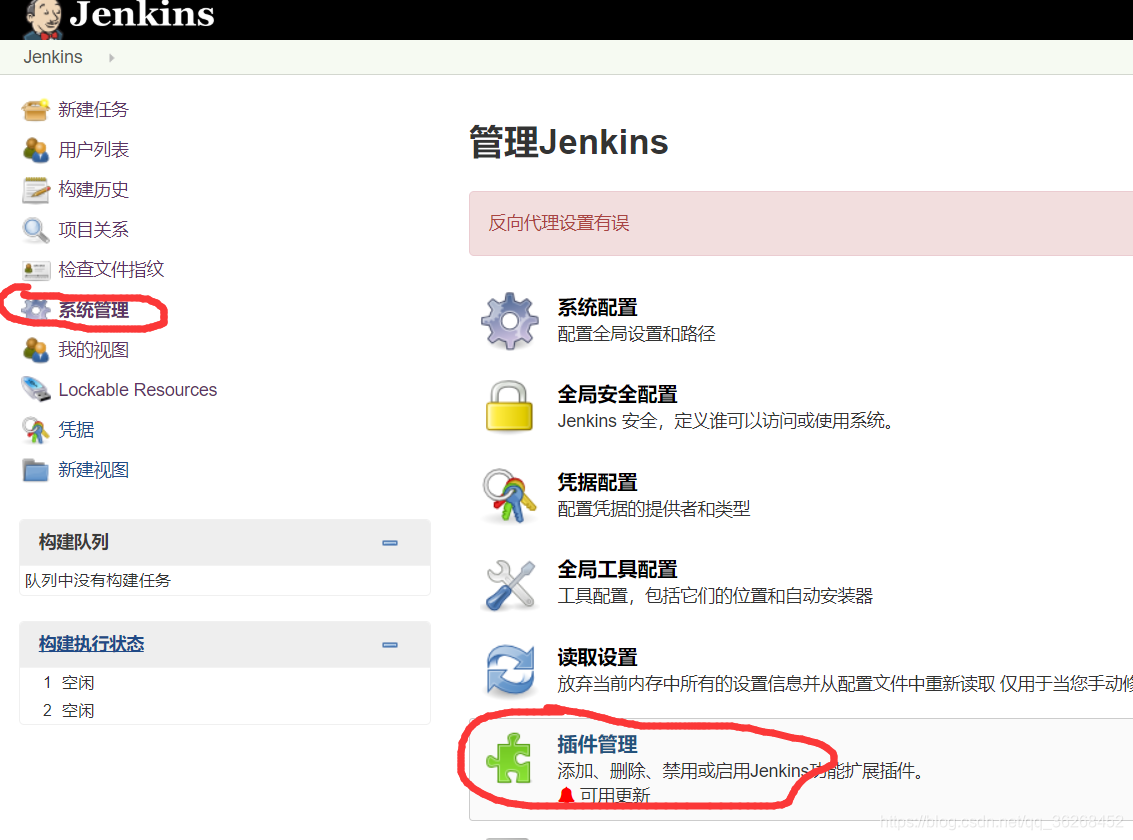Viewport: 1133px width, 840px height.
Task: Open the 新建任务 link
Action: coord(93,110)
